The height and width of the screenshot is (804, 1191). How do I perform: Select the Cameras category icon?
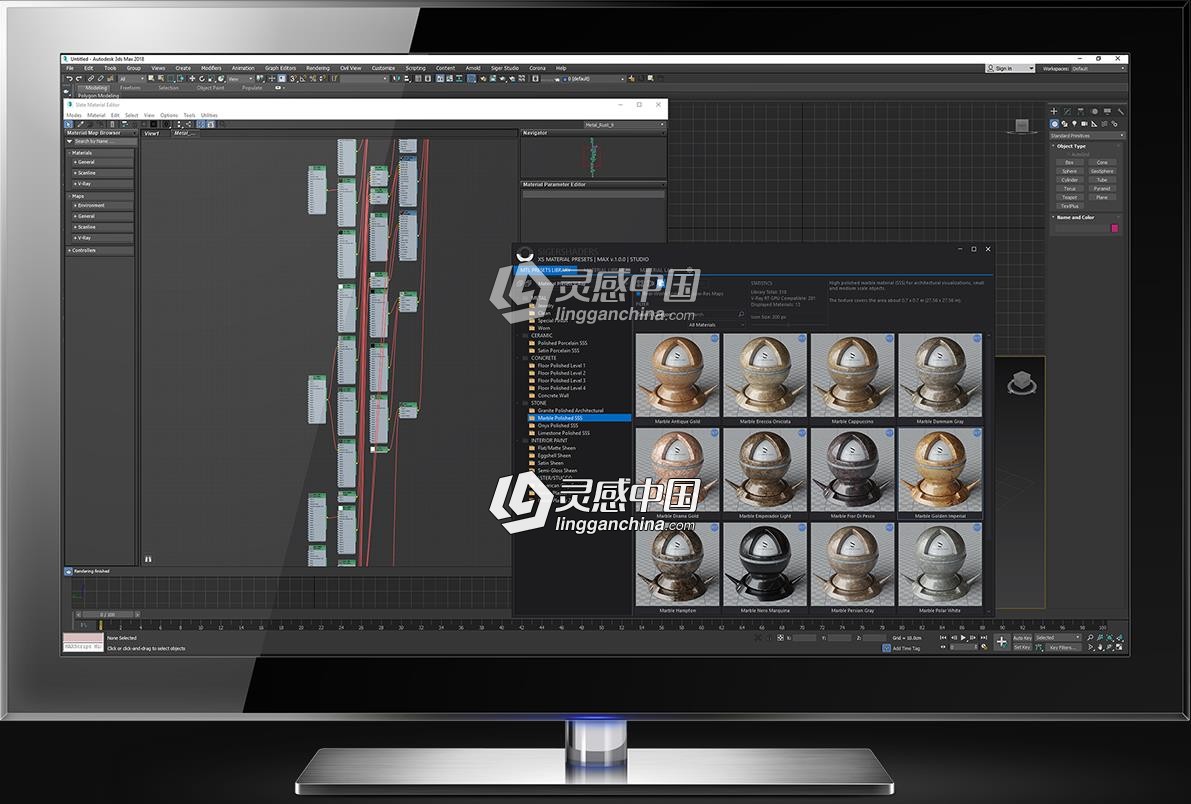[1085, 123]
